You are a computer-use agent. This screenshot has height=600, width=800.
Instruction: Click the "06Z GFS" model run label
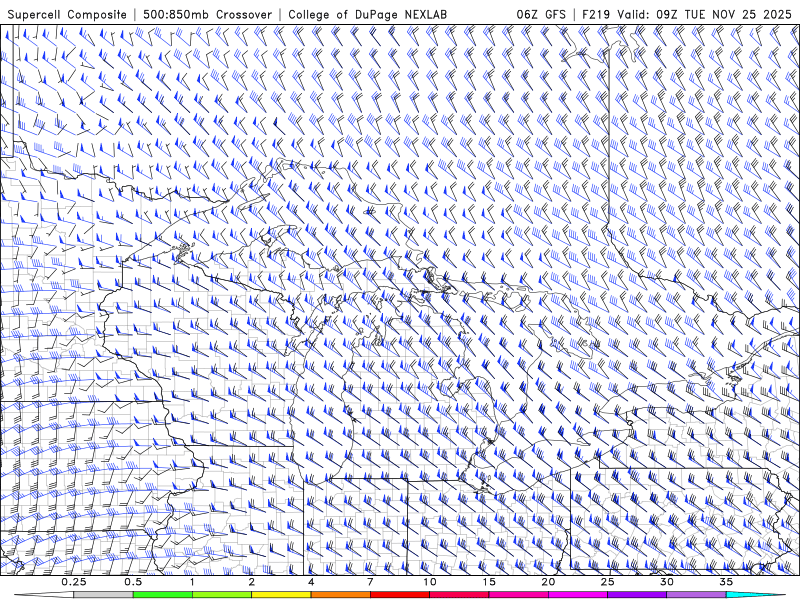tap(541, 14)
